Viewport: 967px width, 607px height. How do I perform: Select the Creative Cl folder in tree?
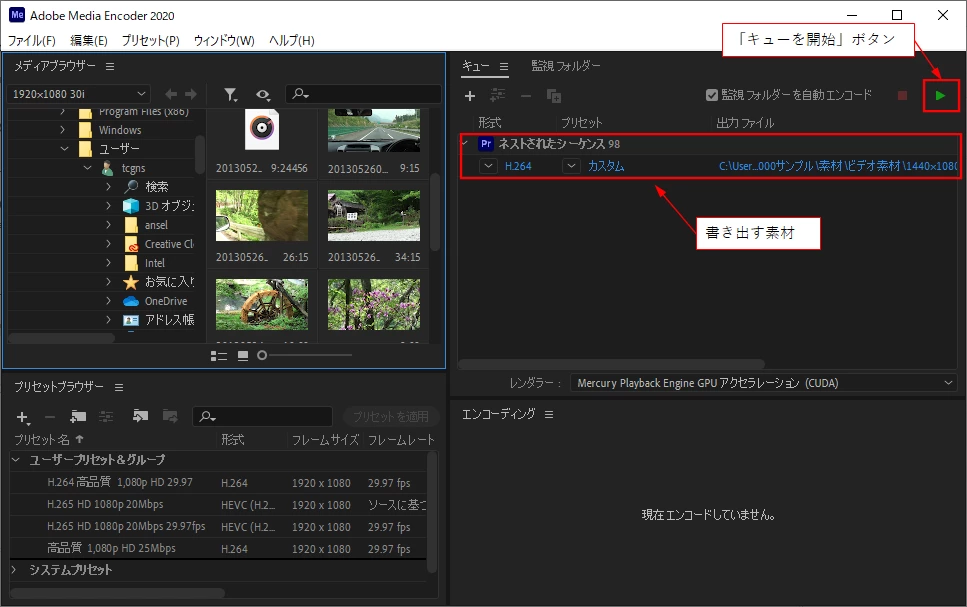coord(168,244)
